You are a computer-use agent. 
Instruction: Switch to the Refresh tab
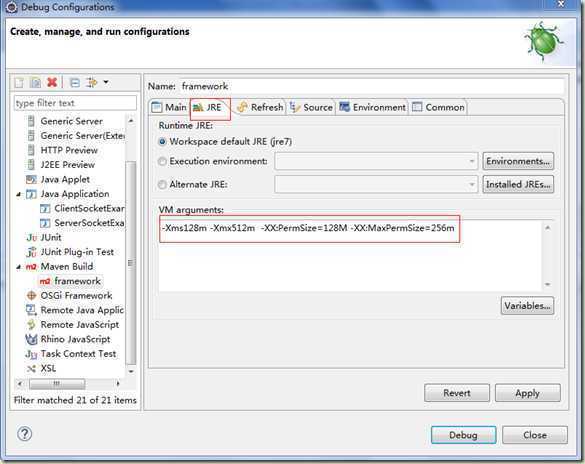pos(260,107)
